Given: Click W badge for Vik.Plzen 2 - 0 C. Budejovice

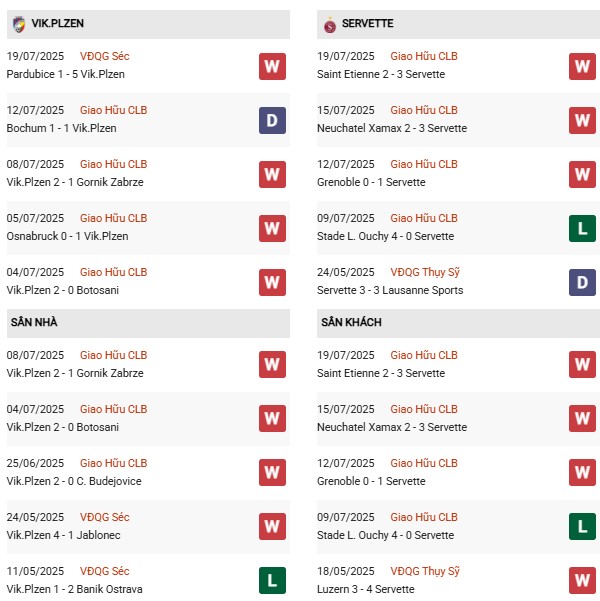Looking at the screenshot, I should point(272,473).
